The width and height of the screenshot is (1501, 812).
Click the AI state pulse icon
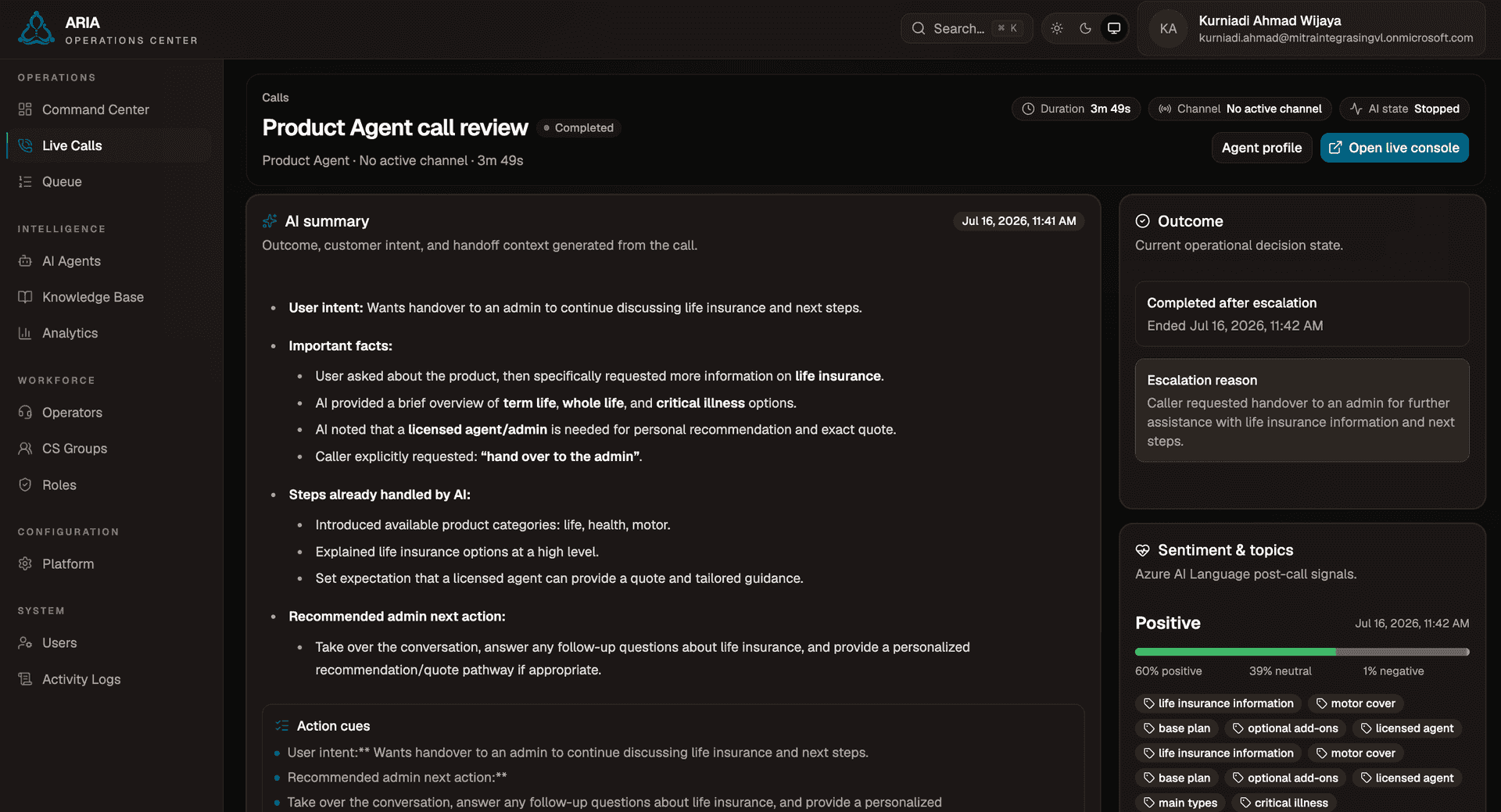point(1356,109)
